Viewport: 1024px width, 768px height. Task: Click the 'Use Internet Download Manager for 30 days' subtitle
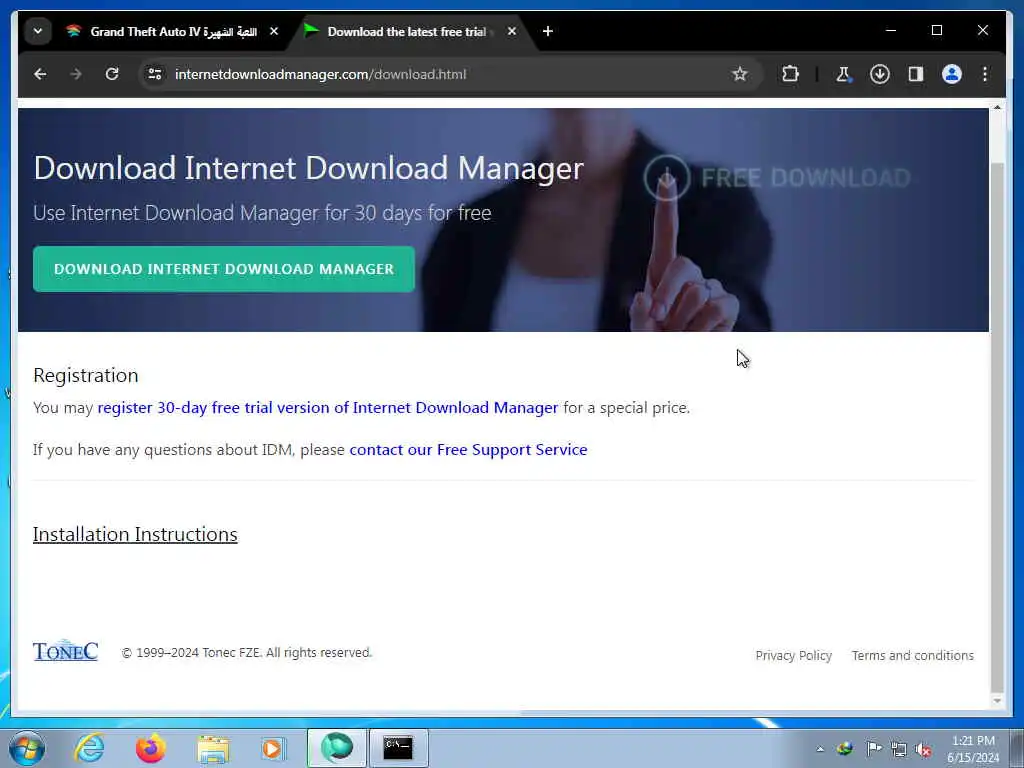pos(262,213)
